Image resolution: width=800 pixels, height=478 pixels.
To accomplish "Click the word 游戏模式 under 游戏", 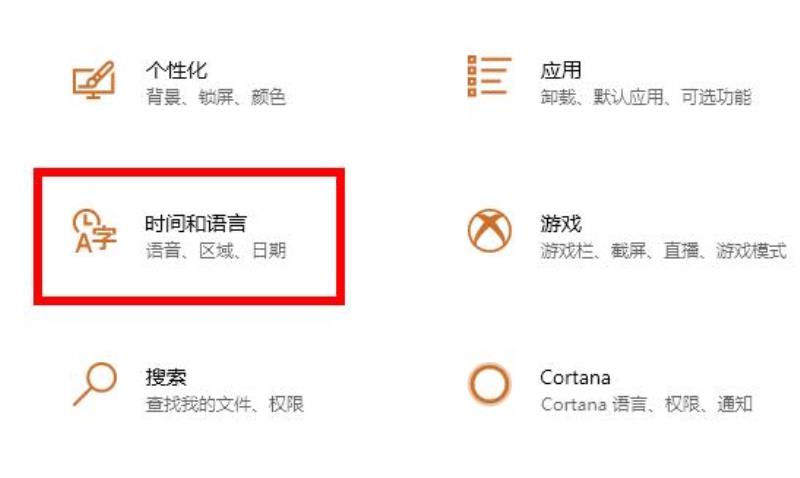I will click(x=752, y=250).
